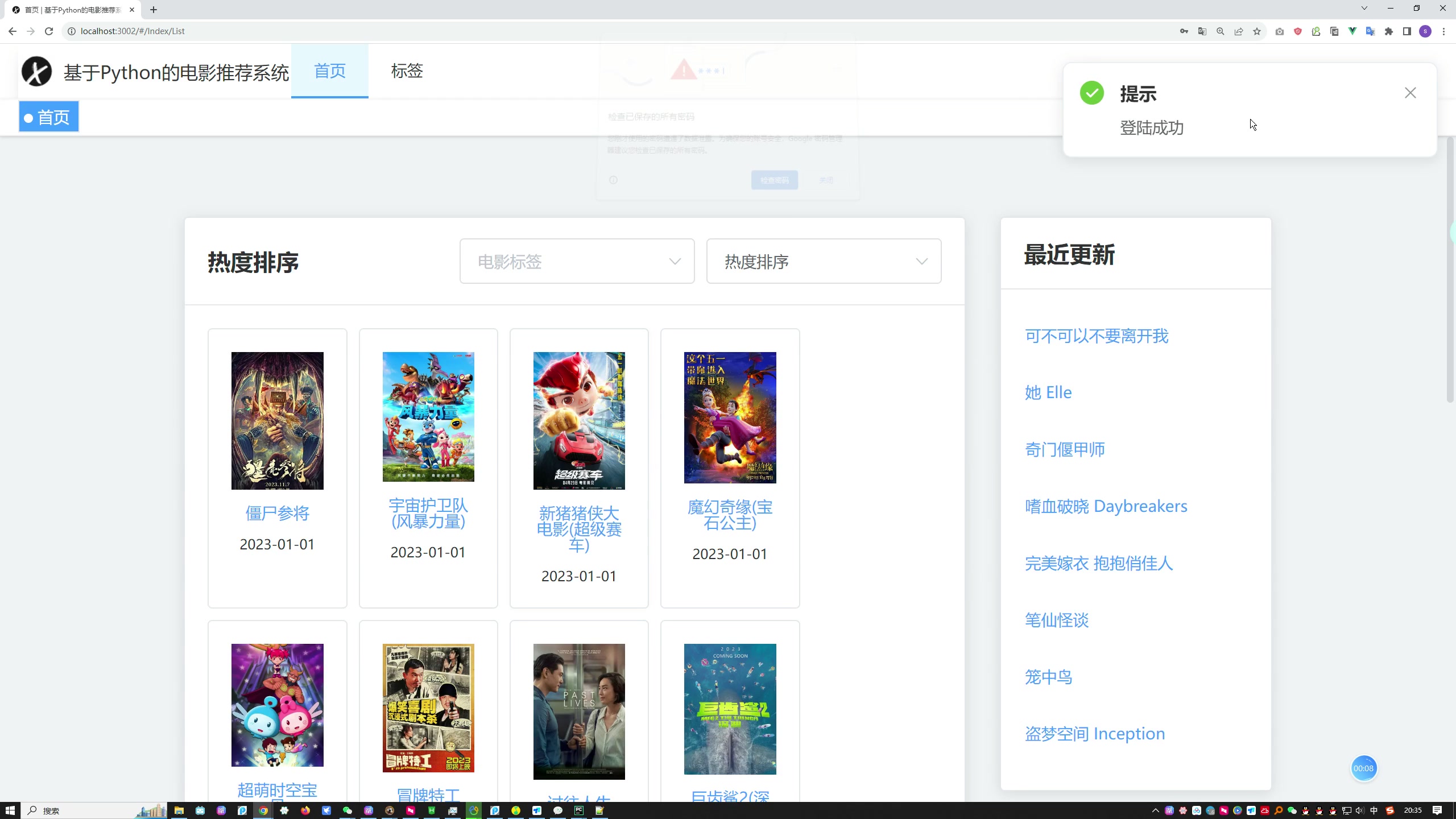The image size is (1456, 819).
Task: Open File Explorer from the taskbar
Action: pyautogui.click(x=179, y=810)
